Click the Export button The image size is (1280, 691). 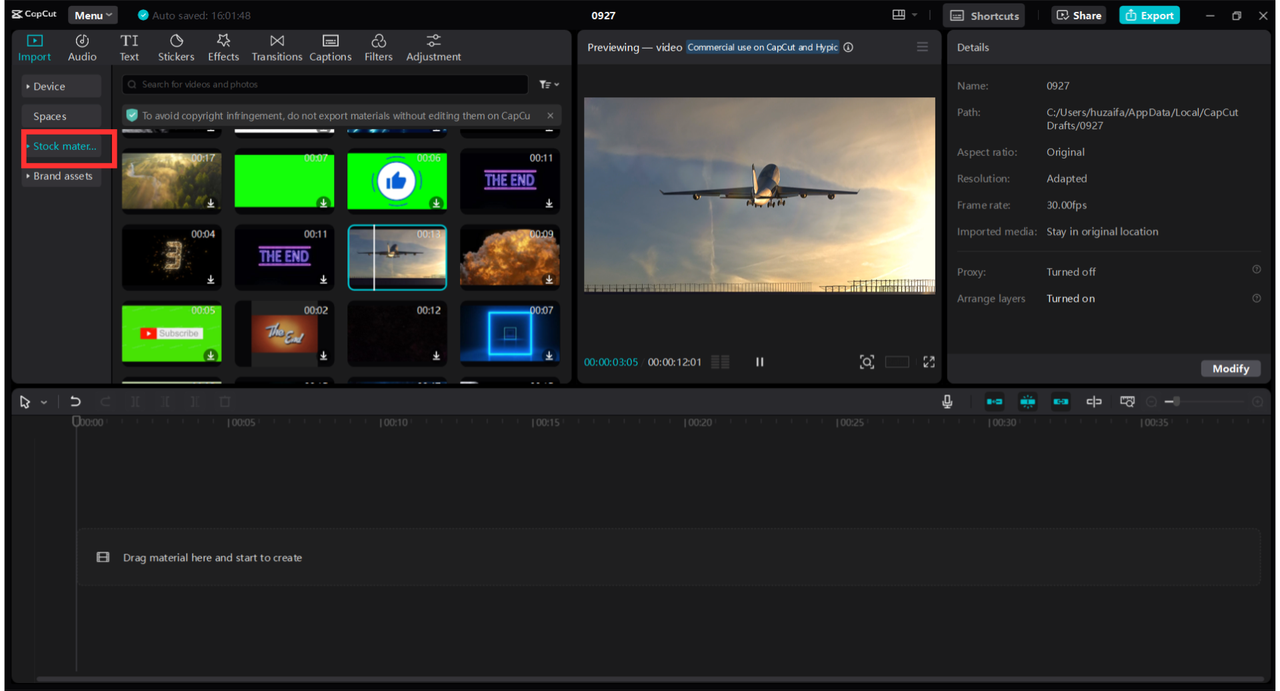coord(1149,15)
